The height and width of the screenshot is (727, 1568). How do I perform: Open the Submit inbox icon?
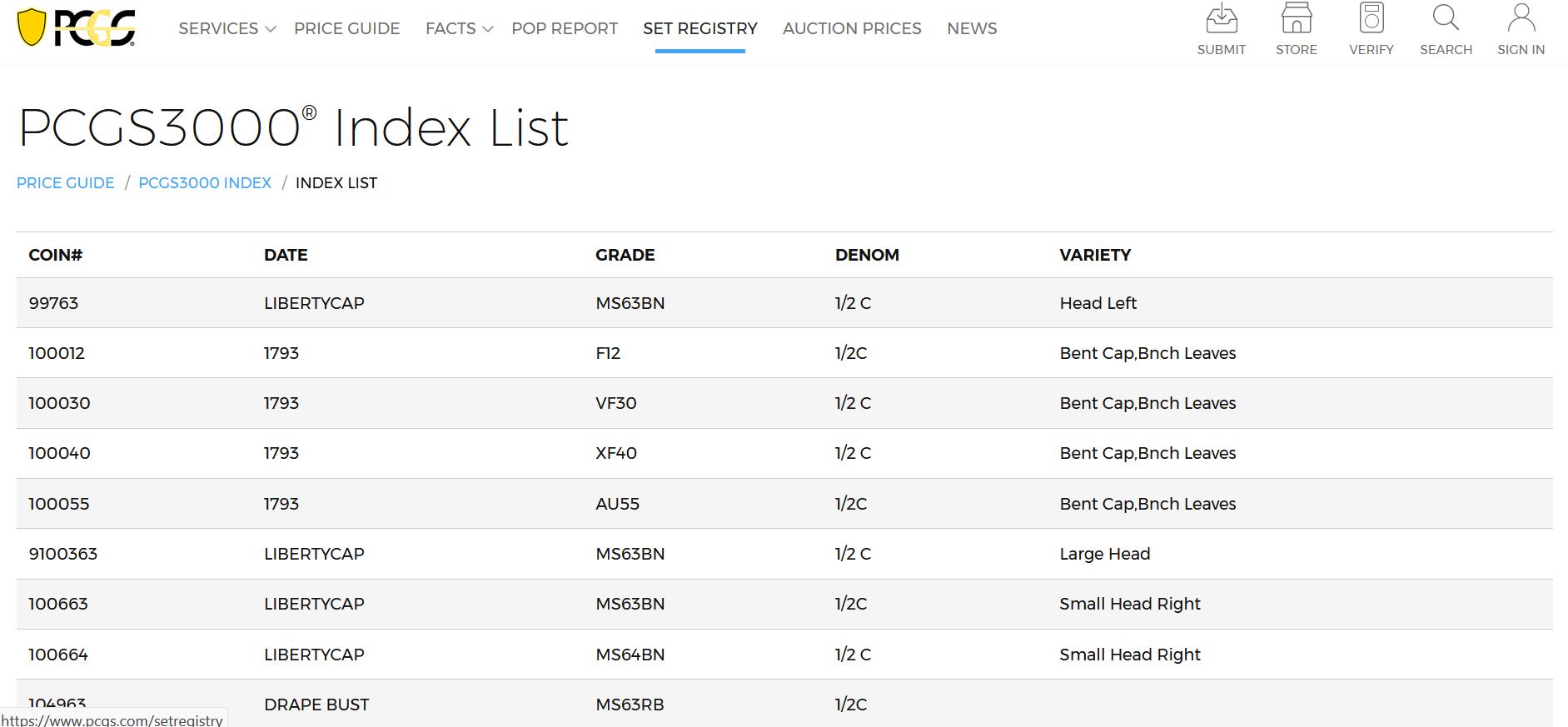coord(1221,18)
